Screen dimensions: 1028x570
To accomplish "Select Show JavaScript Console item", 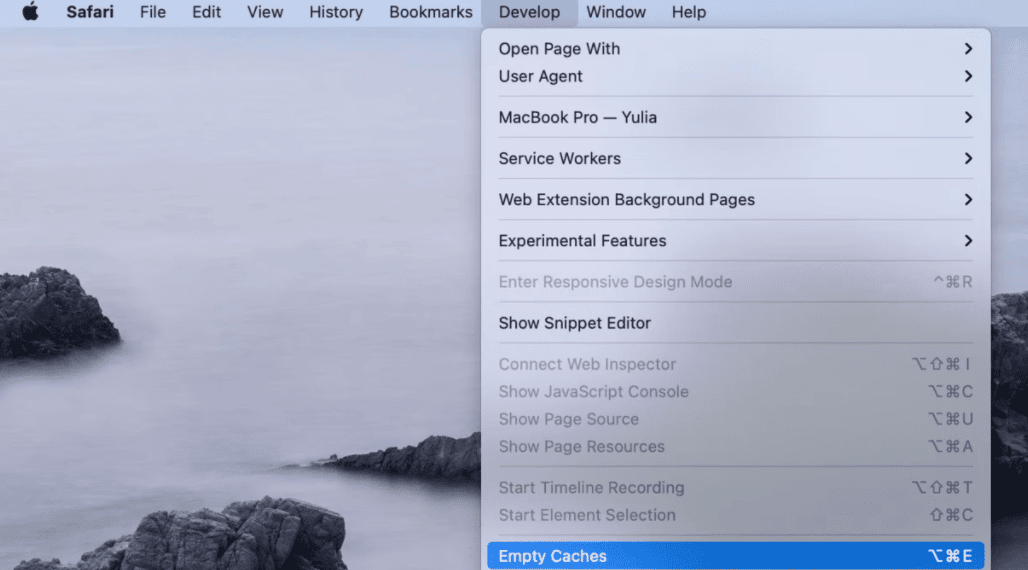I will (735, 392).
